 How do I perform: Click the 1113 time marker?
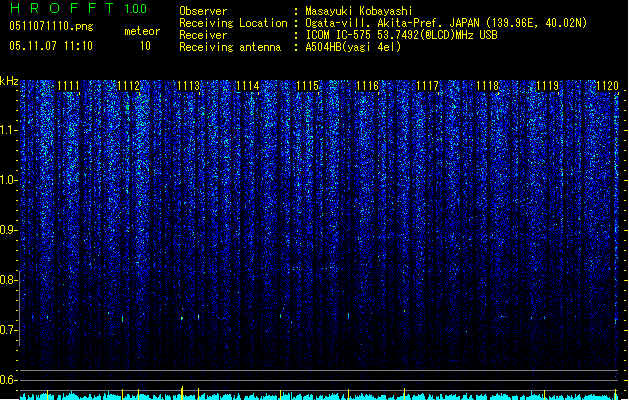click(x=188, y=86)
